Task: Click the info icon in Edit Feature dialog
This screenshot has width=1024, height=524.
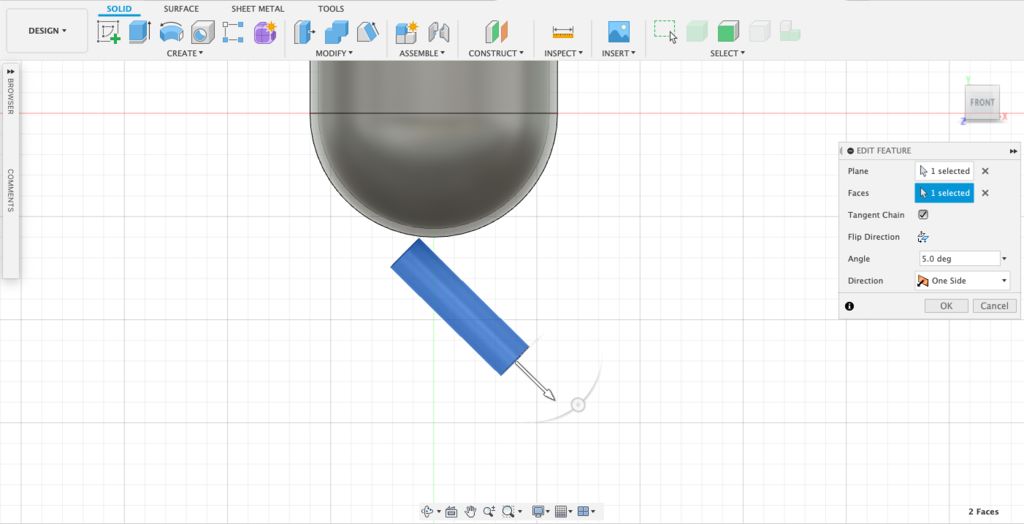Action: coord(849,306)
